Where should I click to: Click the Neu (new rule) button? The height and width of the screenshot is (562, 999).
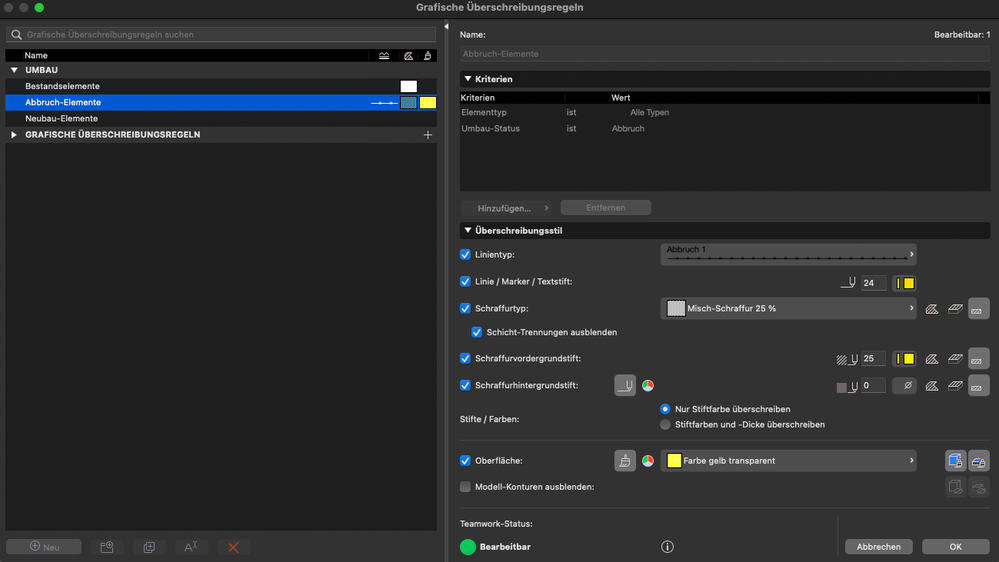click(x=44, y=547)
